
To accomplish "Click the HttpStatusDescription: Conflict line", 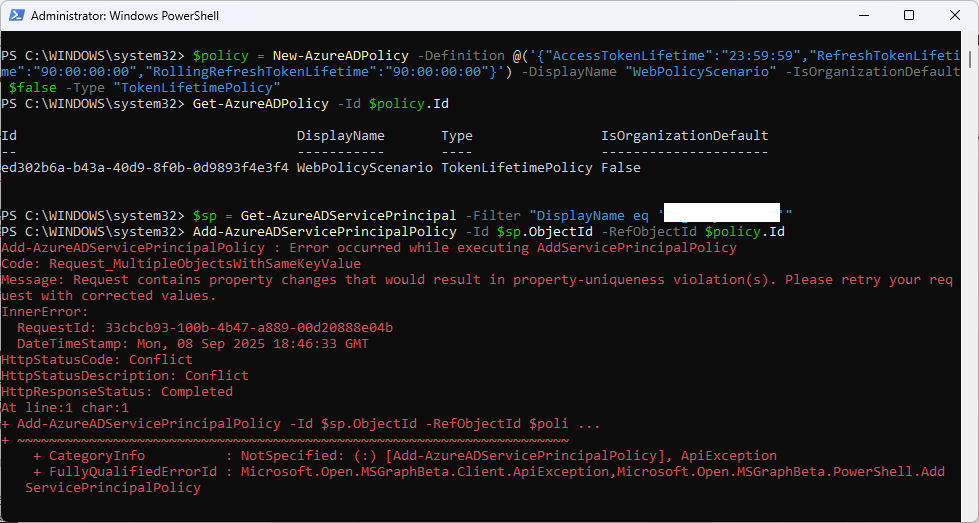I will (x=125, y=376).
